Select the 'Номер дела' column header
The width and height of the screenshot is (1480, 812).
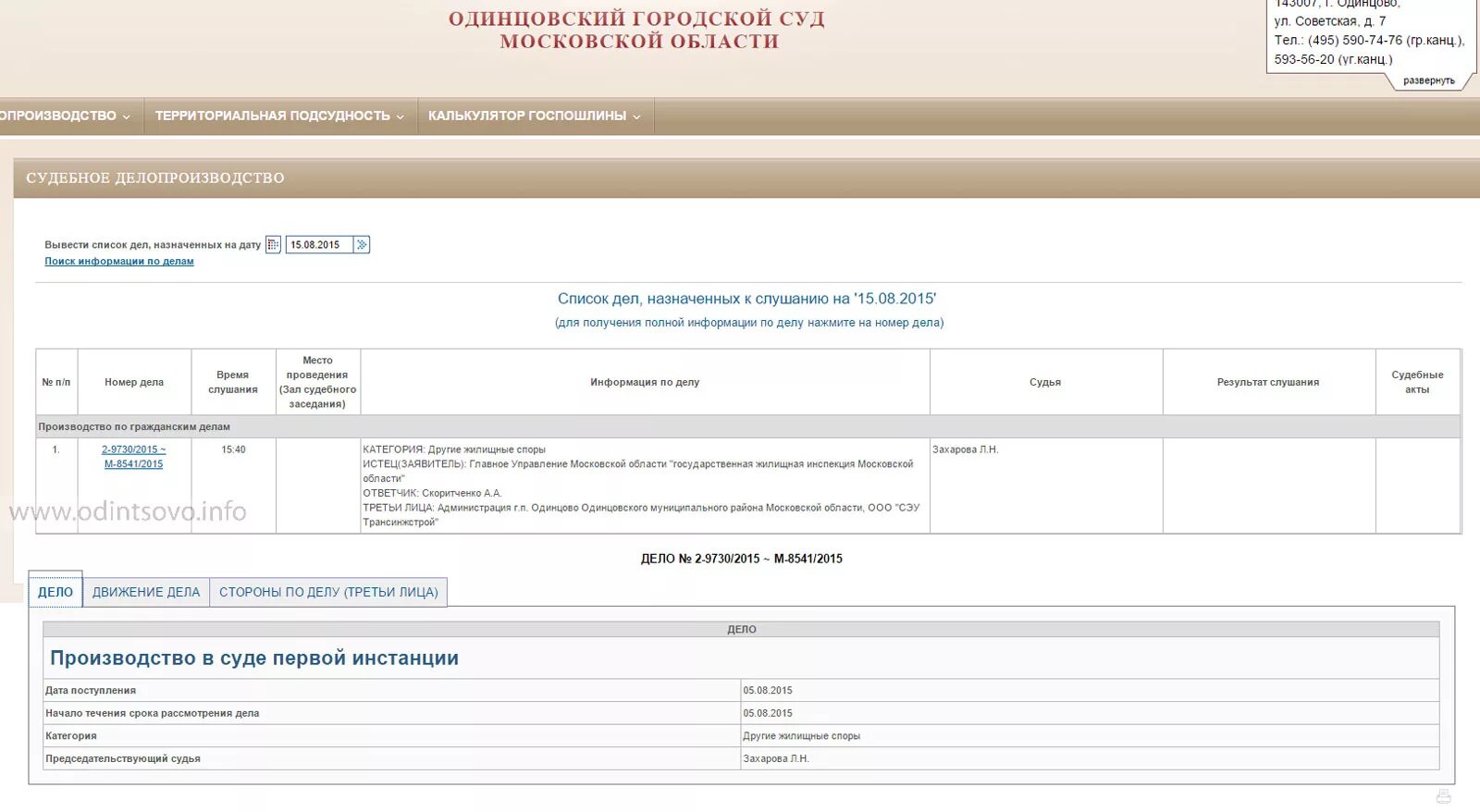click(x=134, y=382)
